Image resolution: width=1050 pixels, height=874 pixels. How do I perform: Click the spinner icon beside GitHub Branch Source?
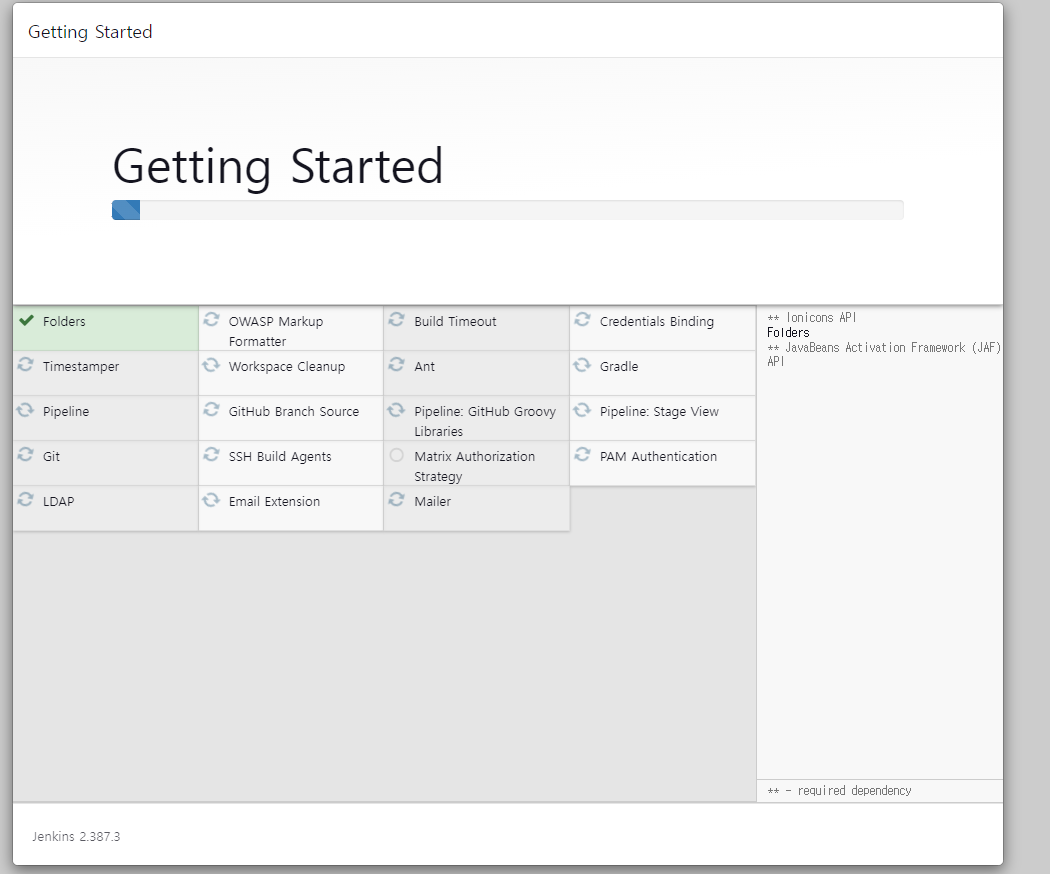[x=212, y=409]
